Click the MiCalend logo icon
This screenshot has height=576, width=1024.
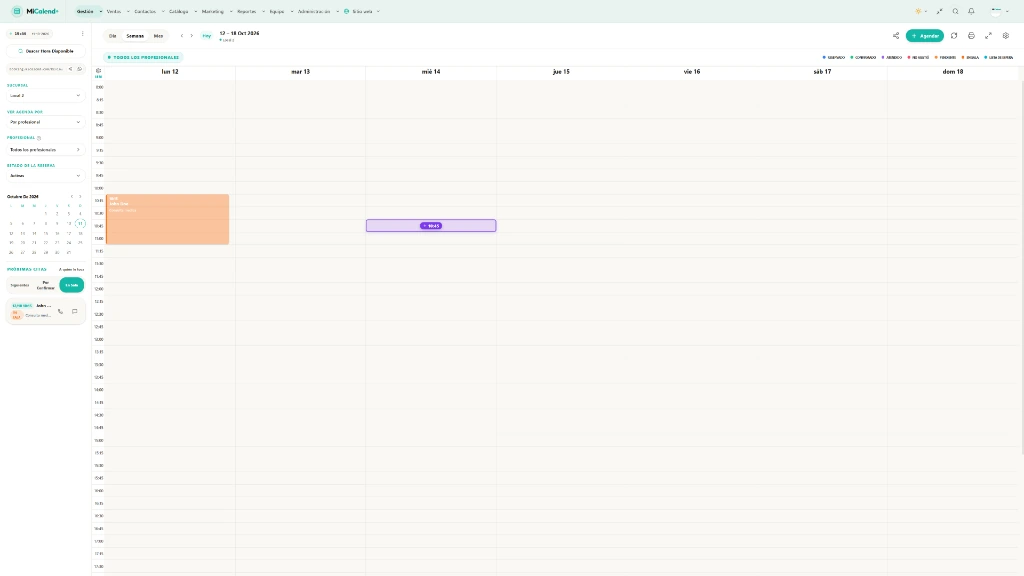click(17, 11)
